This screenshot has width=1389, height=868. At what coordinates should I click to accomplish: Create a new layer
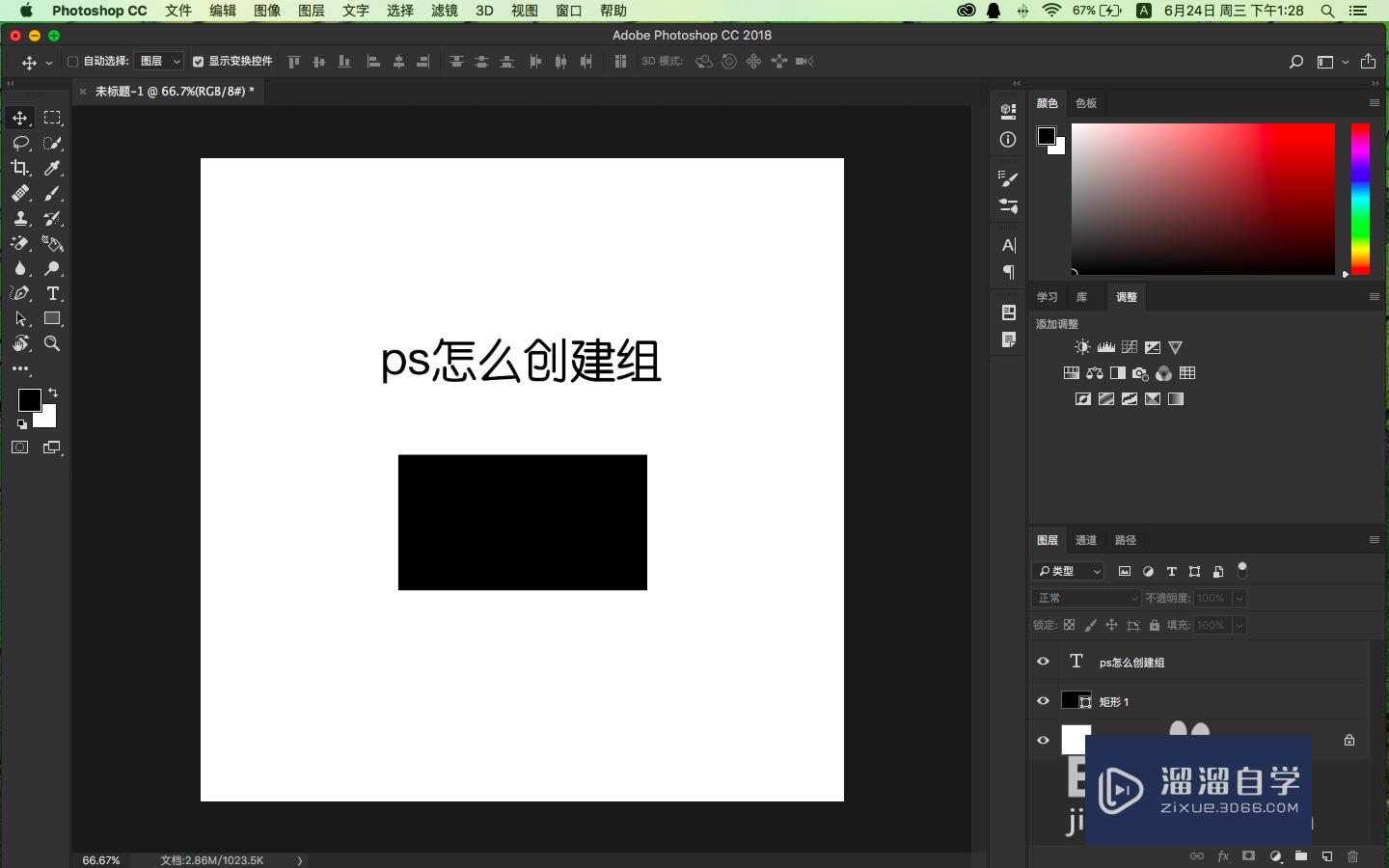pos(1327,855)
